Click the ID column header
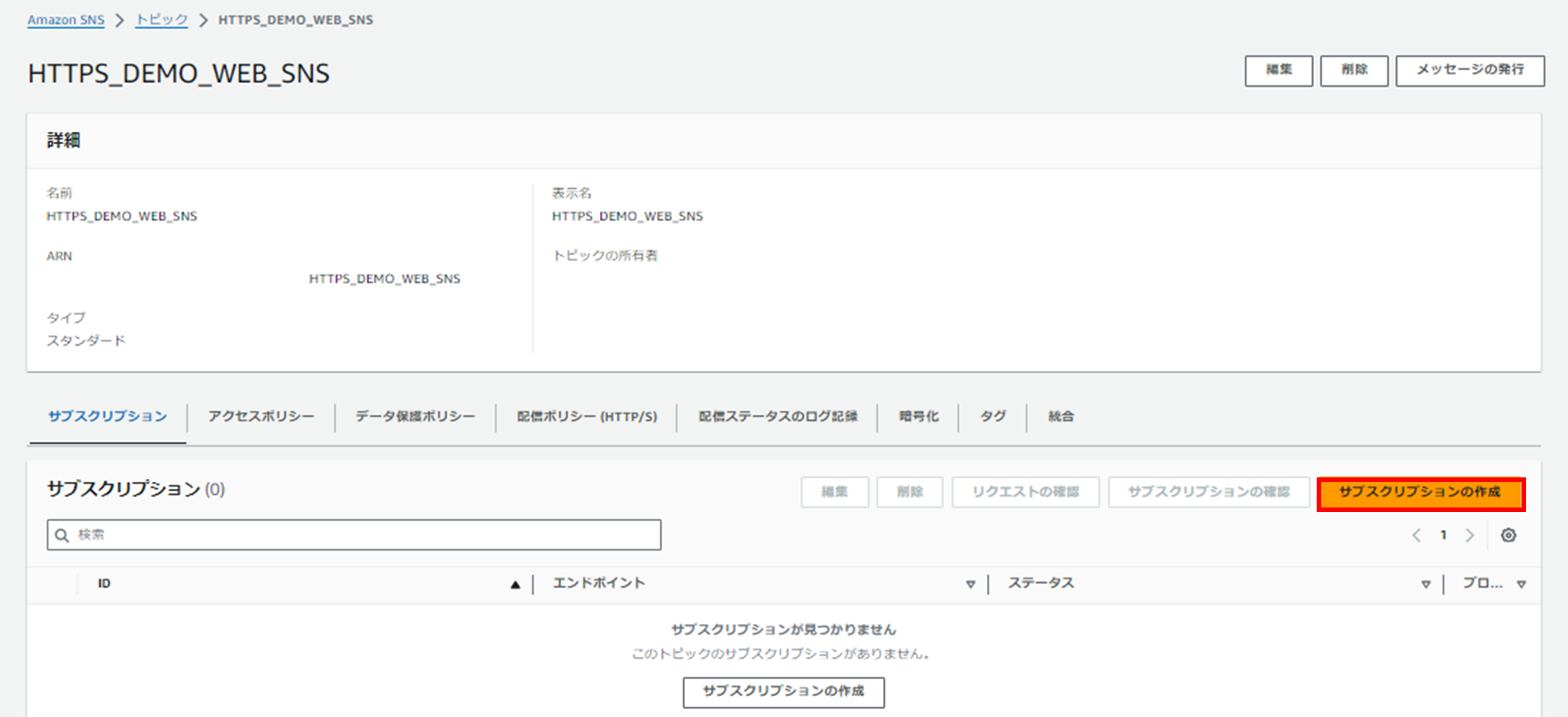Image resolution: width=1568 pixels, height=717 pixels. 105,584
